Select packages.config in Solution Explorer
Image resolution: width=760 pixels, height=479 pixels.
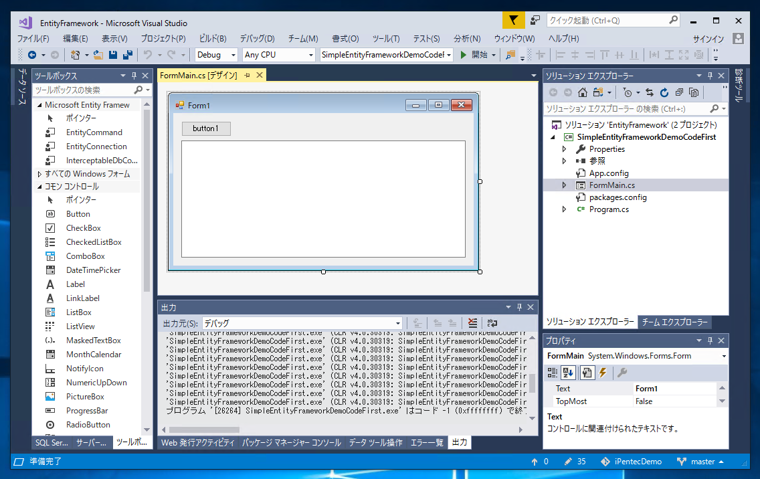(618, 197)
